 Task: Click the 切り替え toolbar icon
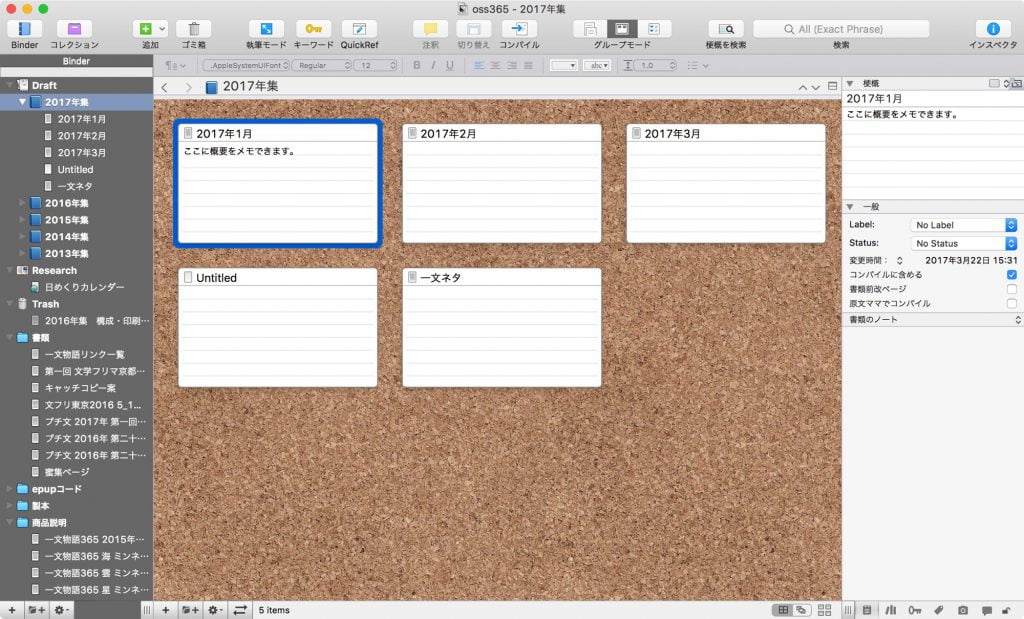(x=473, y=29)
